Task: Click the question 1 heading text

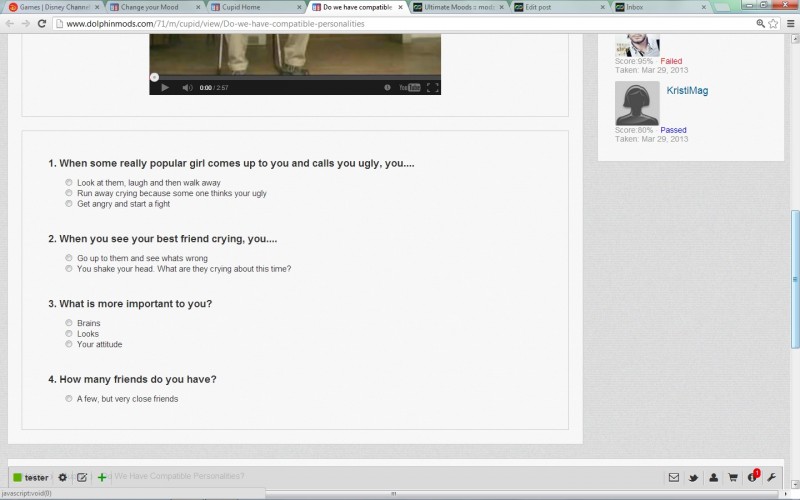Action: tap(231, 163)
